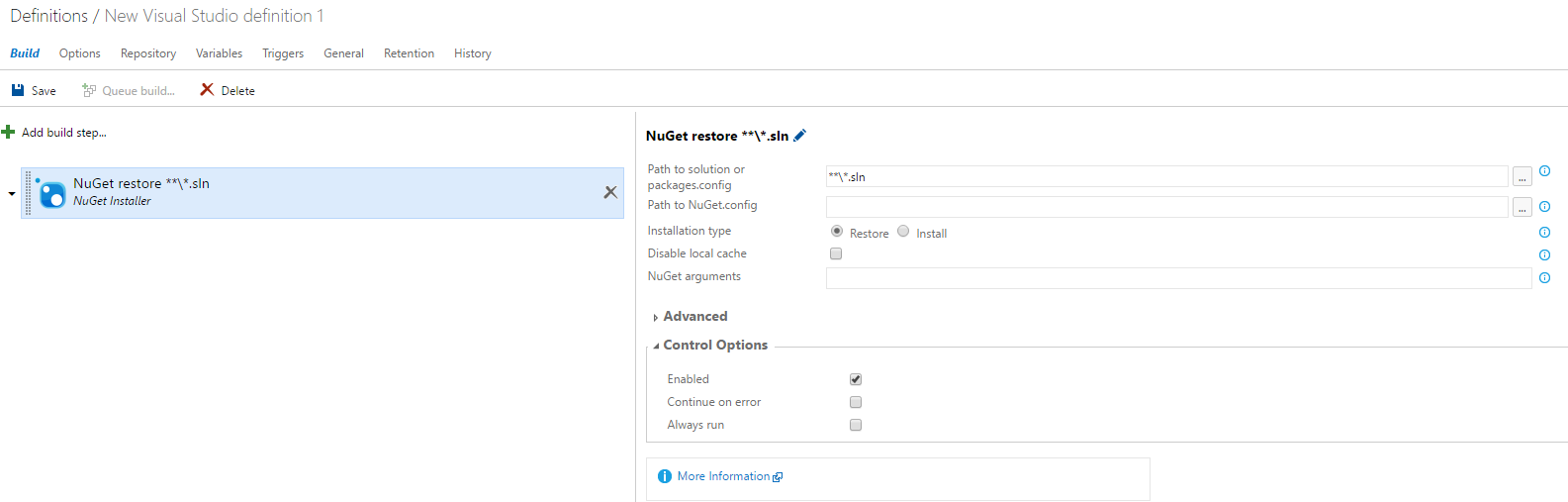
Task: Collapse the Control Options section
Action: coord(656,346)
